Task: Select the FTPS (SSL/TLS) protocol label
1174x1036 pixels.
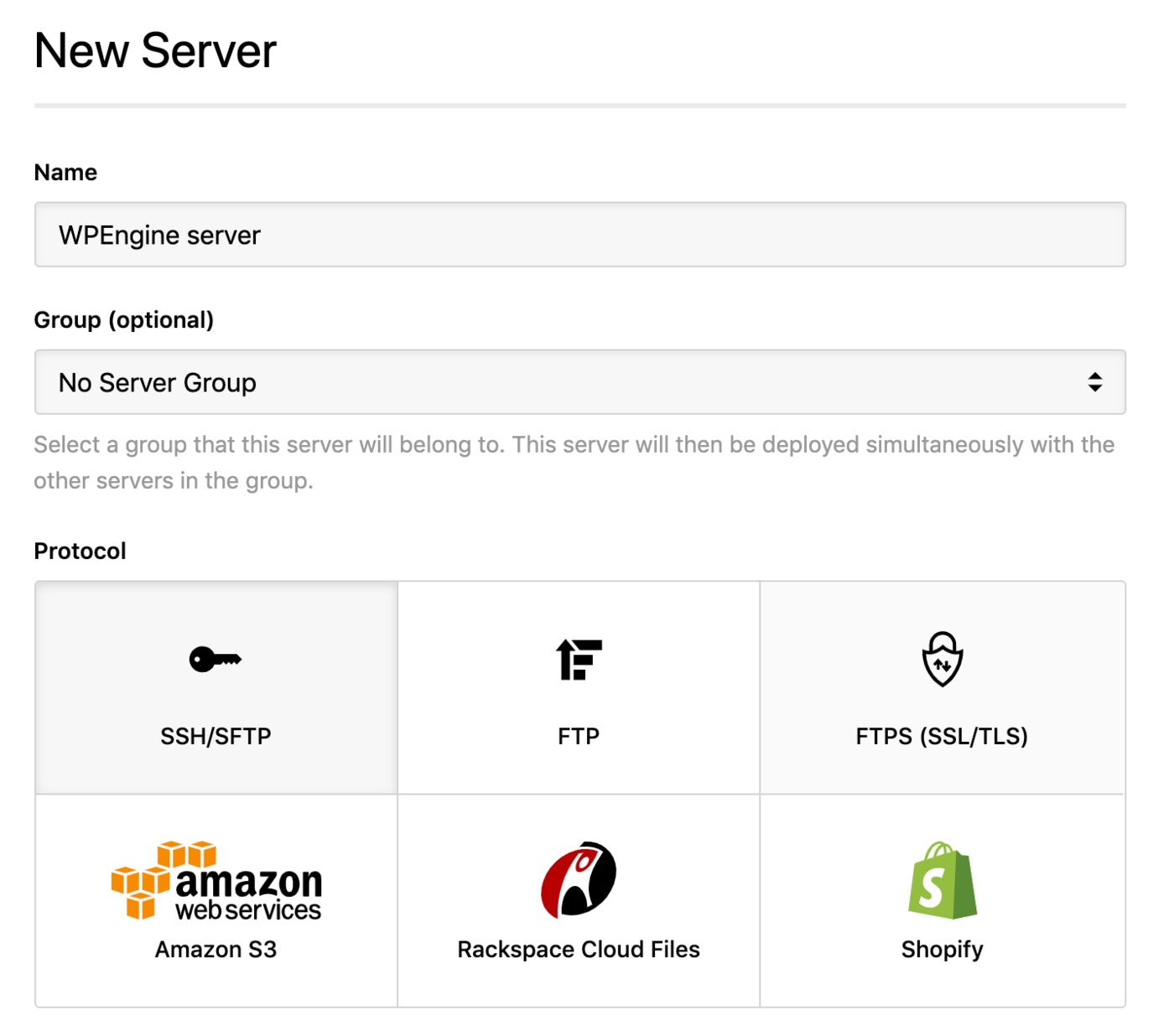Action: pyautogui.click(x=942, y=736)
